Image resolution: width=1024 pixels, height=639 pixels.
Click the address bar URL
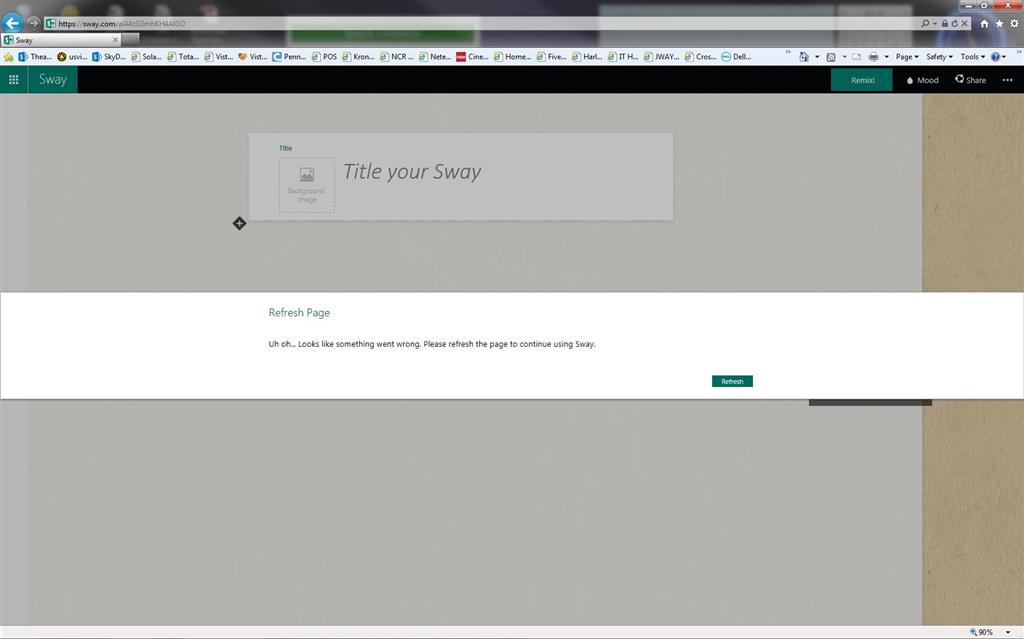tap(121, 24)
